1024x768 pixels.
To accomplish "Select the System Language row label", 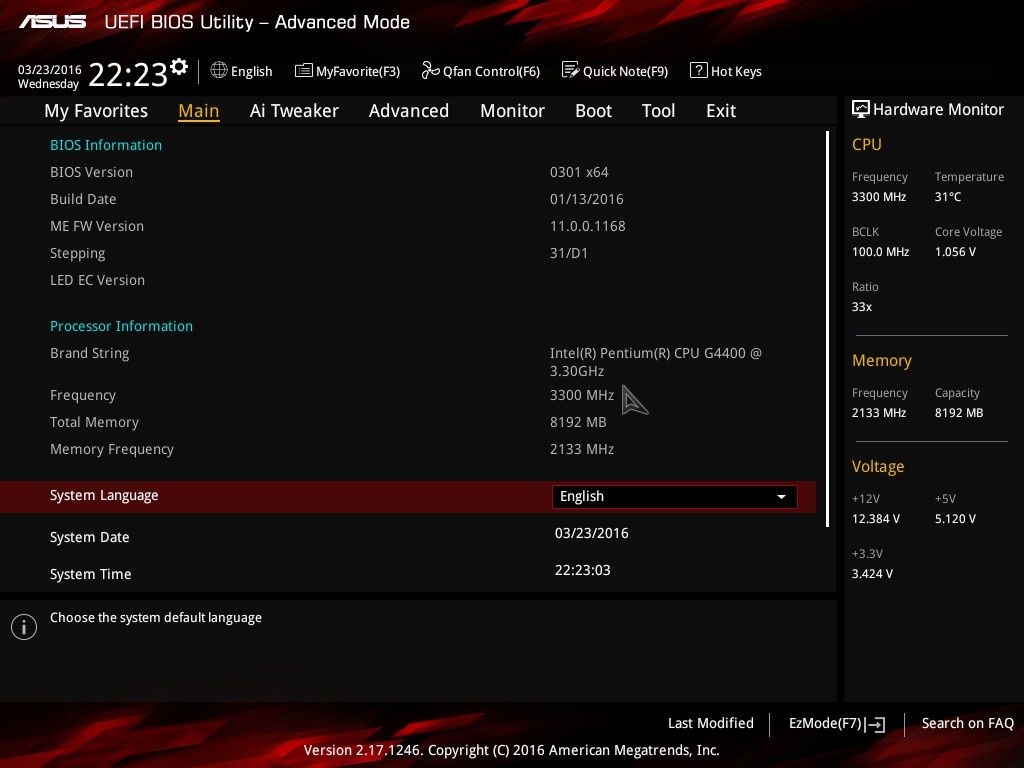I will pos(104,496).
